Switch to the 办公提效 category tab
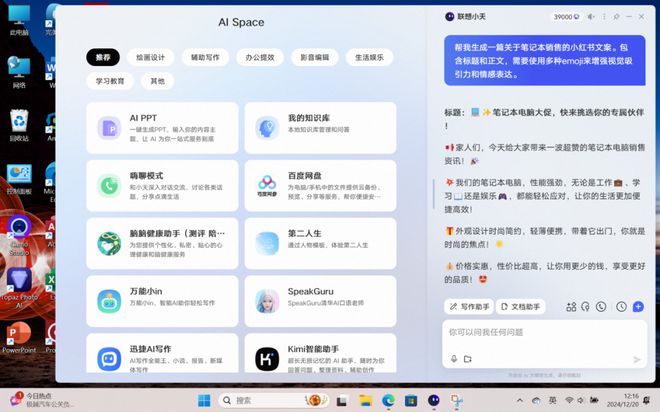Viewport: 660px width, 412px height. [x=260, y=57]
